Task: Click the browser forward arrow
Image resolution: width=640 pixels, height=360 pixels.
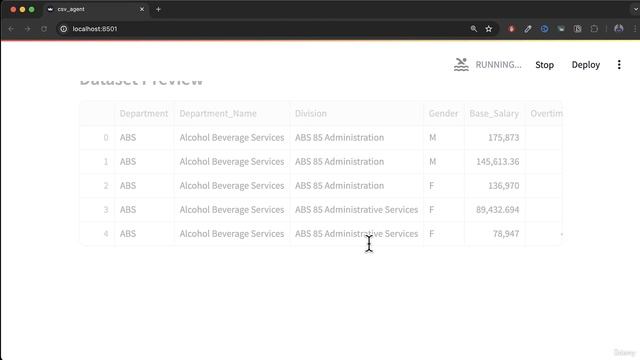Action: click(27, 29)
